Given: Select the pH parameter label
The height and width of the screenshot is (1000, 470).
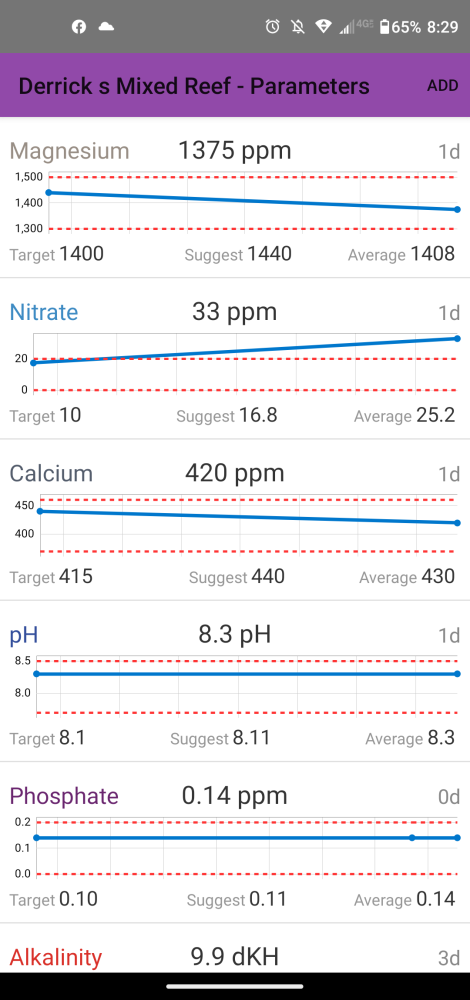Looking at the screenshot, I should [24, 635].
